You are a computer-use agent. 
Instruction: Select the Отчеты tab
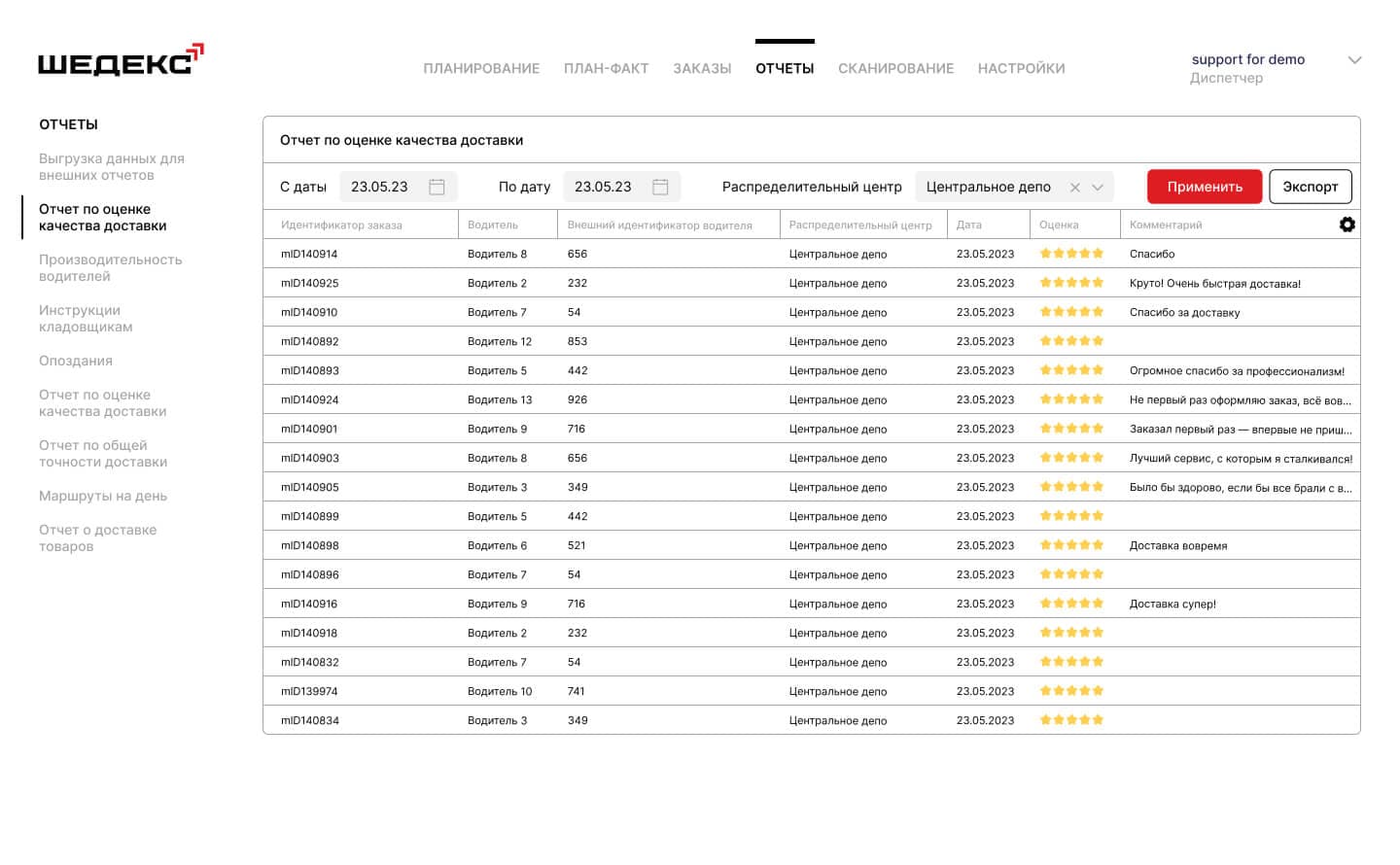pyautogui.click(x=785, y=68)
